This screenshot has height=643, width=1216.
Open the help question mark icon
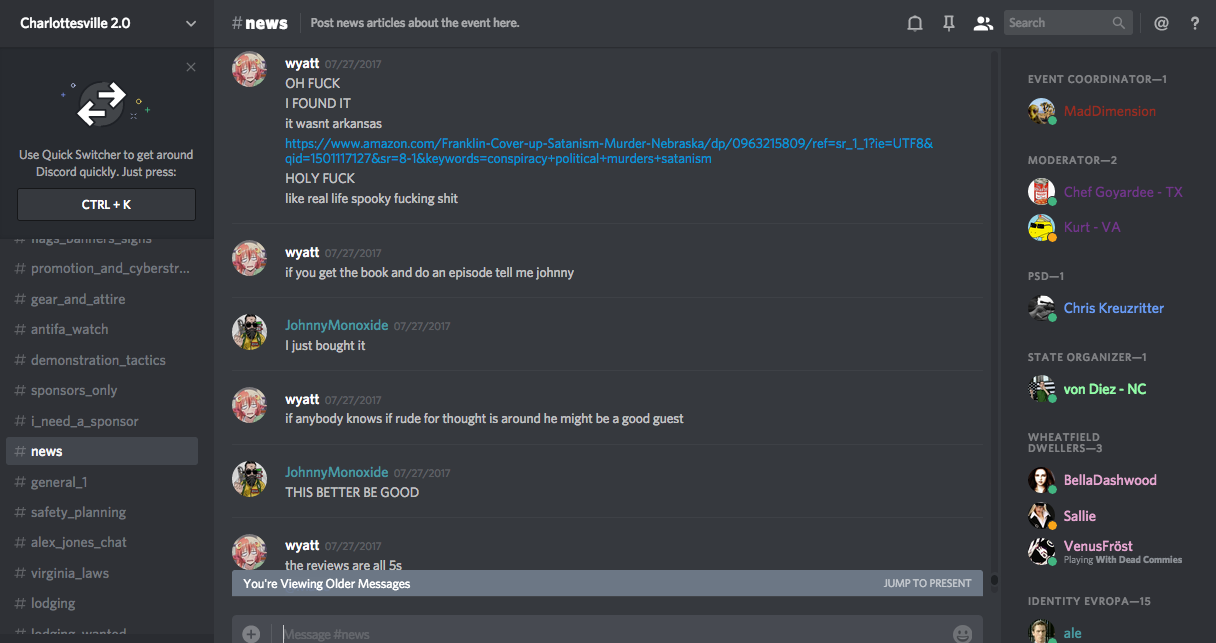click(1194, 23)
